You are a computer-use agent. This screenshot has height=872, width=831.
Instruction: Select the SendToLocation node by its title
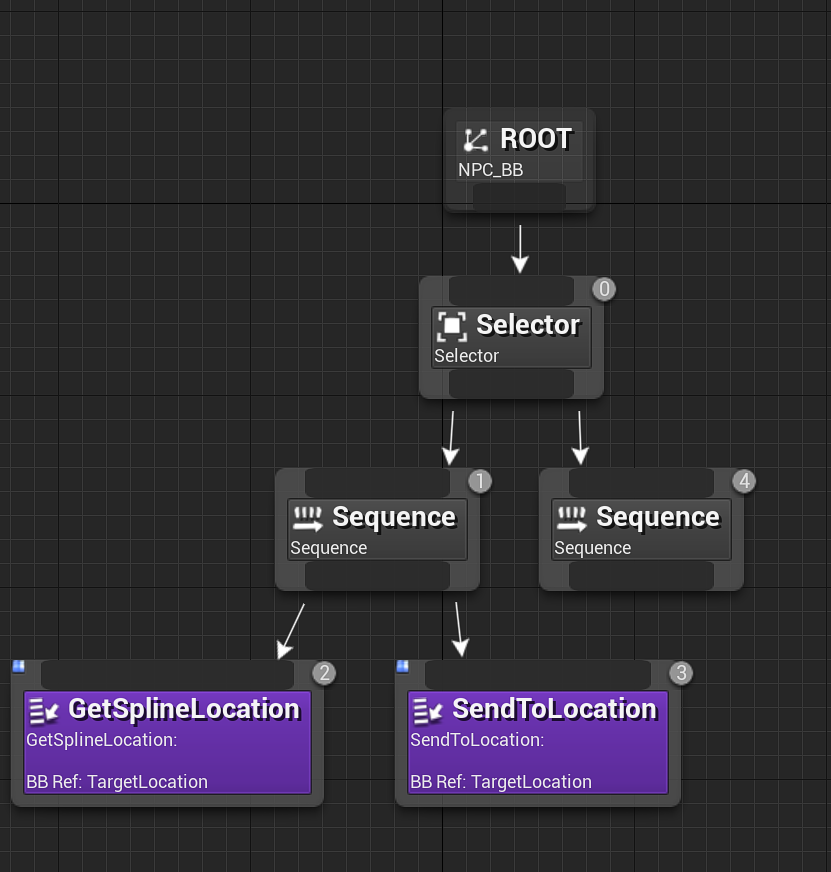tap(554, 709)
